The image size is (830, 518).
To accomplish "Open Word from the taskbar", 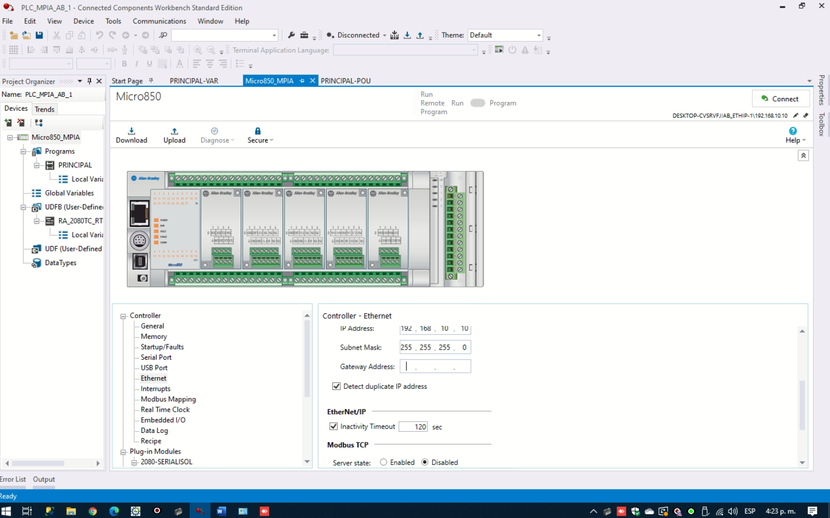I will click(x=221, y=511).
